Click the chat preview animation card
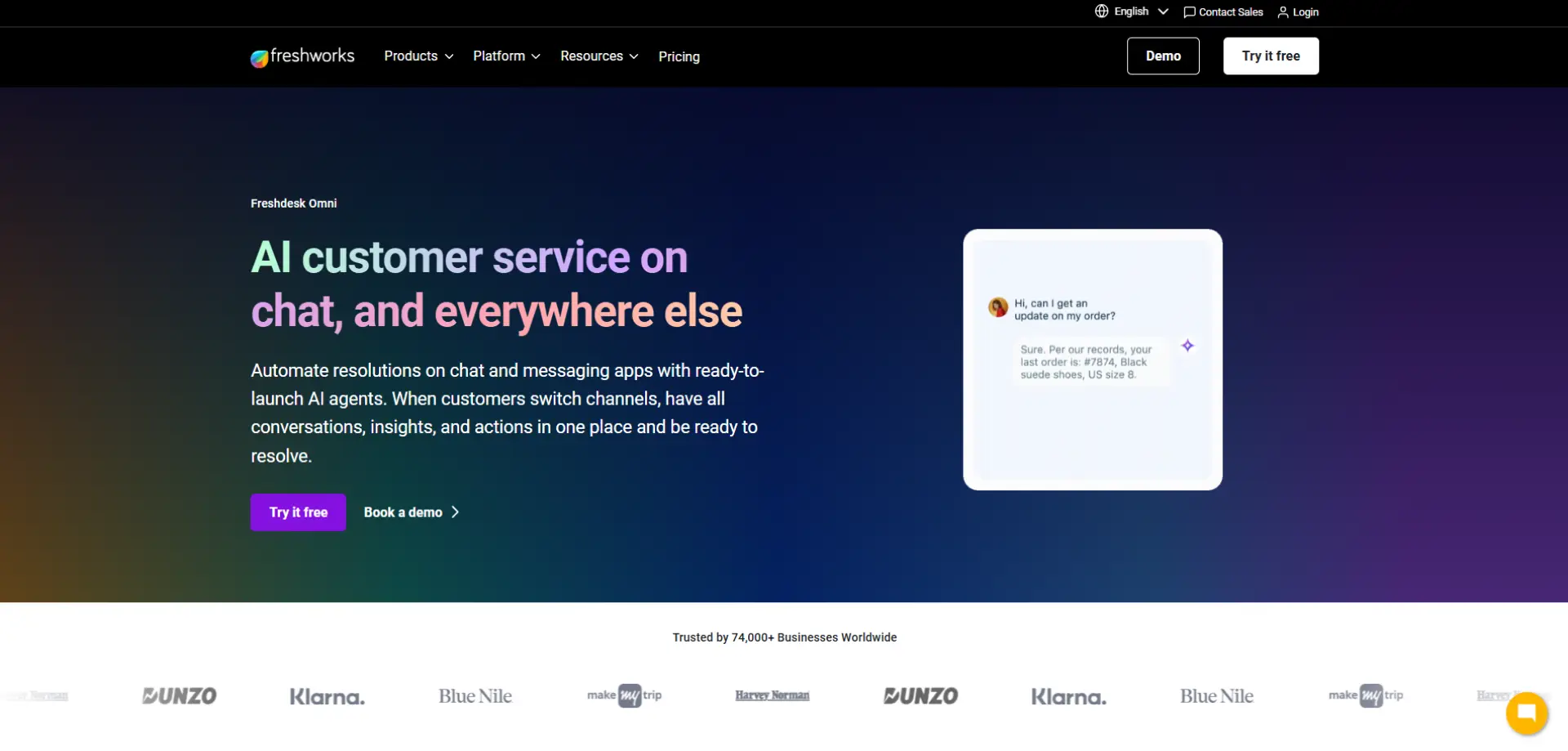1568x751 pixels. coord(1093,360)
